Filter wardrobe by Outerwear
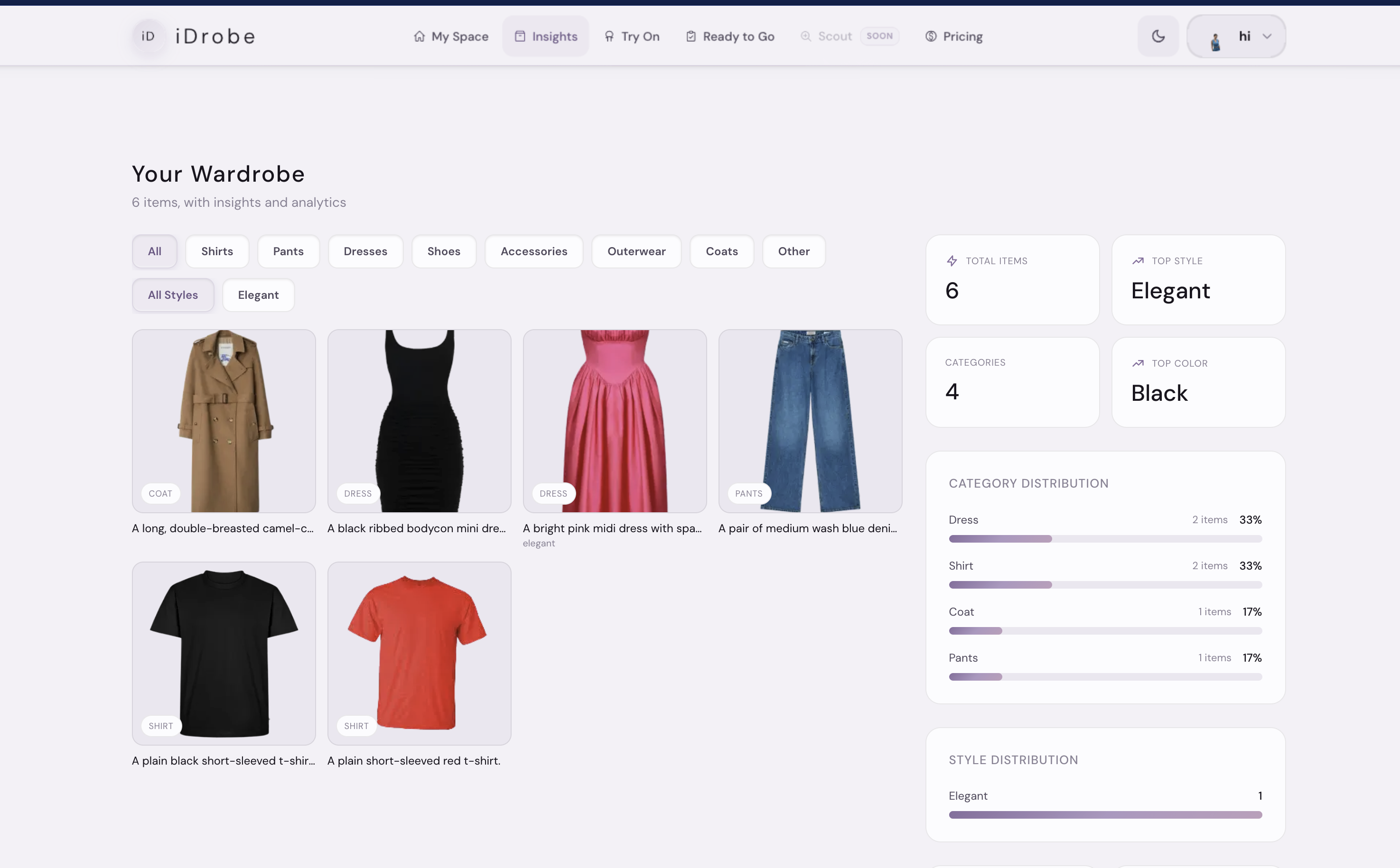 (x=636, y=251)
